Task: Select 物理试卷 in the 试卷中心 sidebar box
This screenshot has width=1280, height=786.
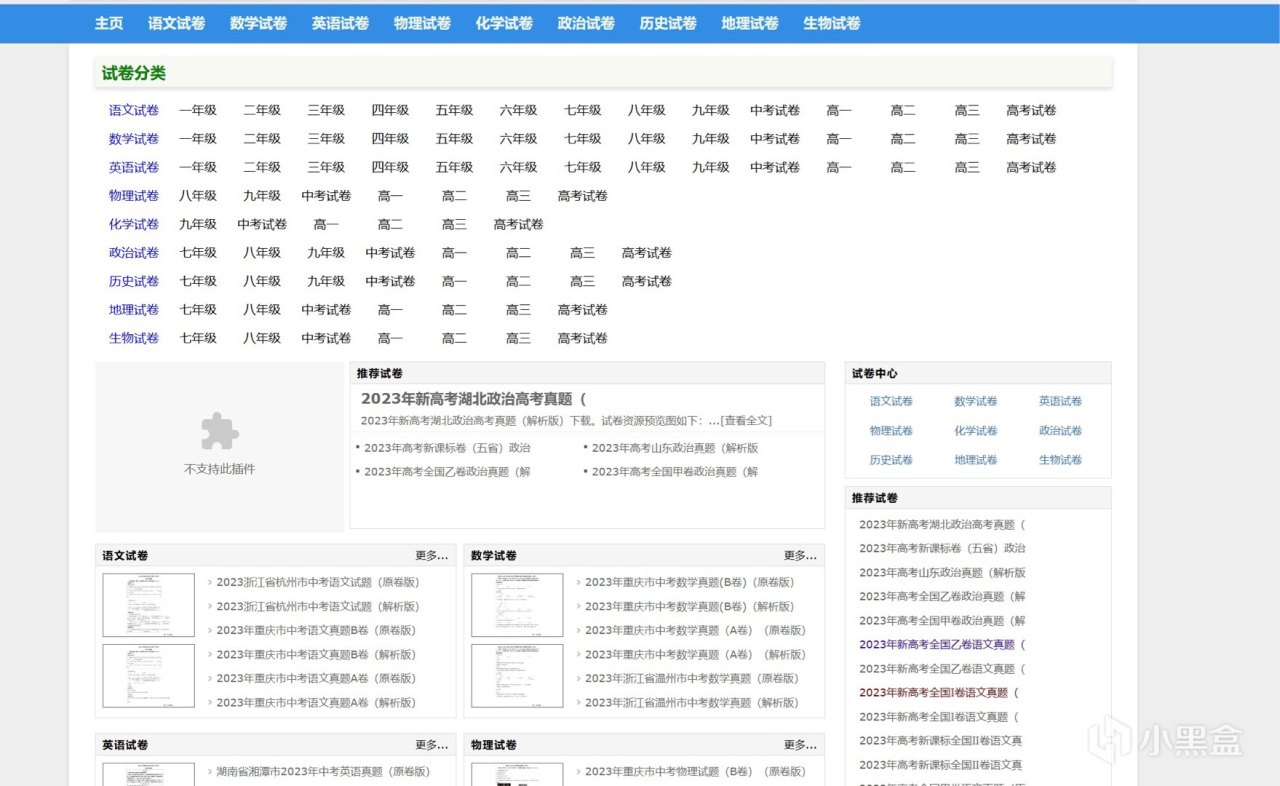Action: pos(891,431)
